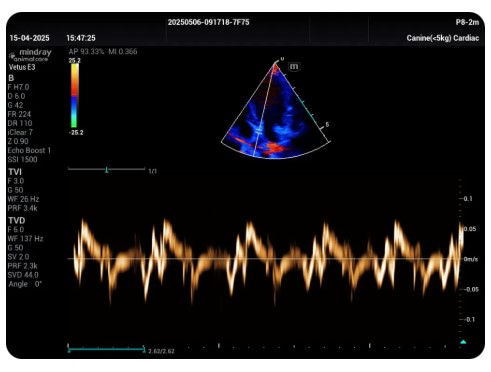Click the depth marker 5 on the sector
The image size is (491, 372).
(327, 124)
